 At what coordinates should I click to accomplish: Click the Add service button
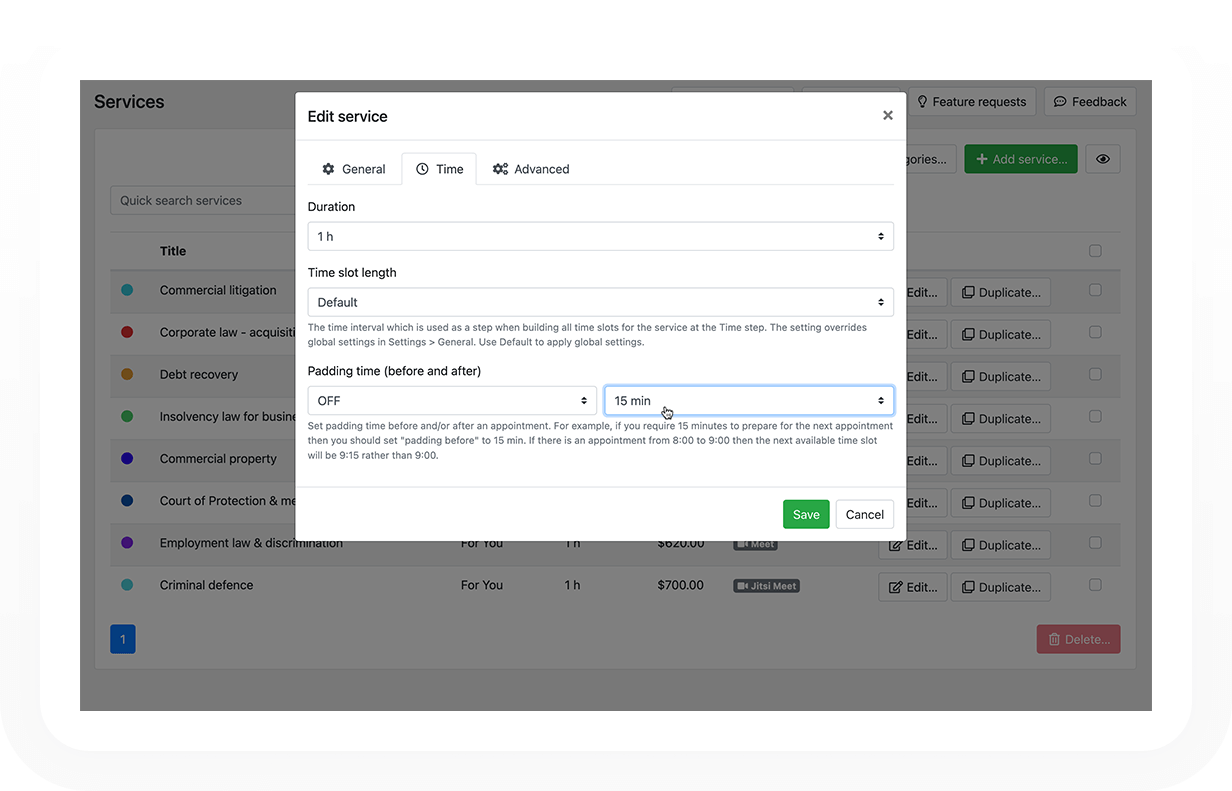pos(1020,159)
